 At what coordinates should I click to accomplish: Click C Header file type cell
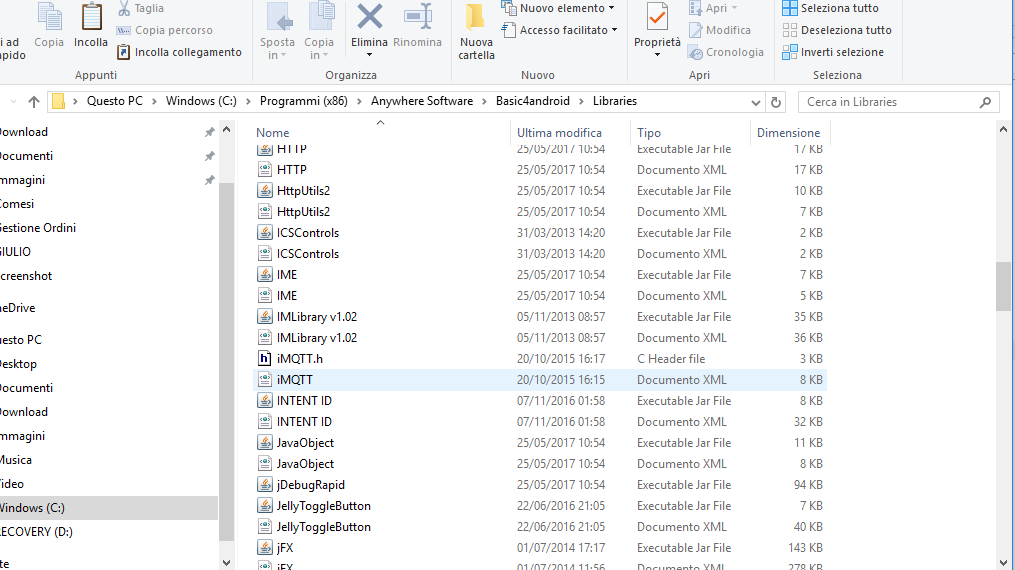tap(671, 358)
